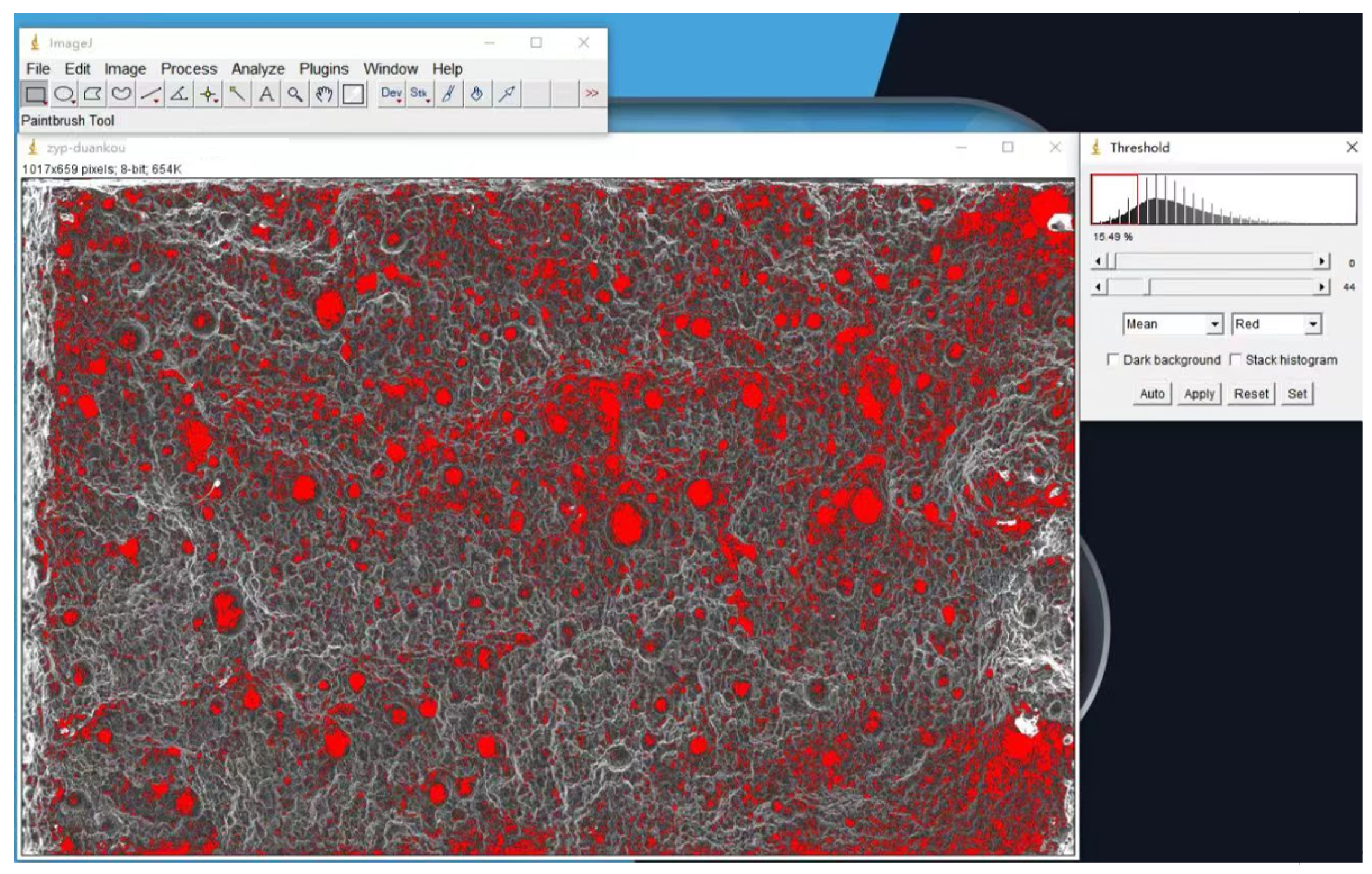This screenshot has width=1372, height=874.
Task: Open the Red overlay color dropdown
Action: [x=1276, y=324]
